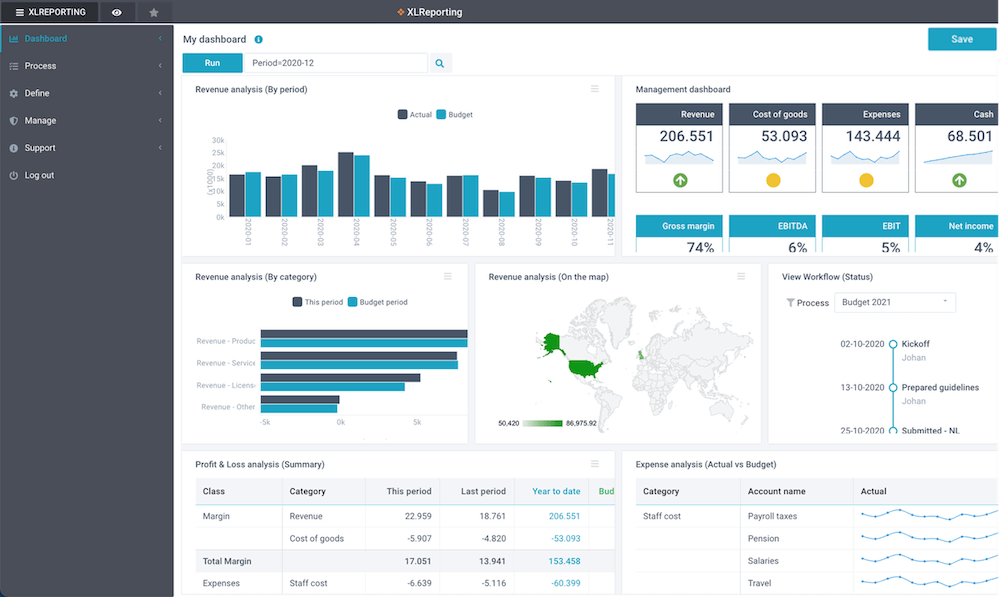The image size is (1000, 597).
Task: Click the Revenue green up-arrow indicator
Action: 680,181
